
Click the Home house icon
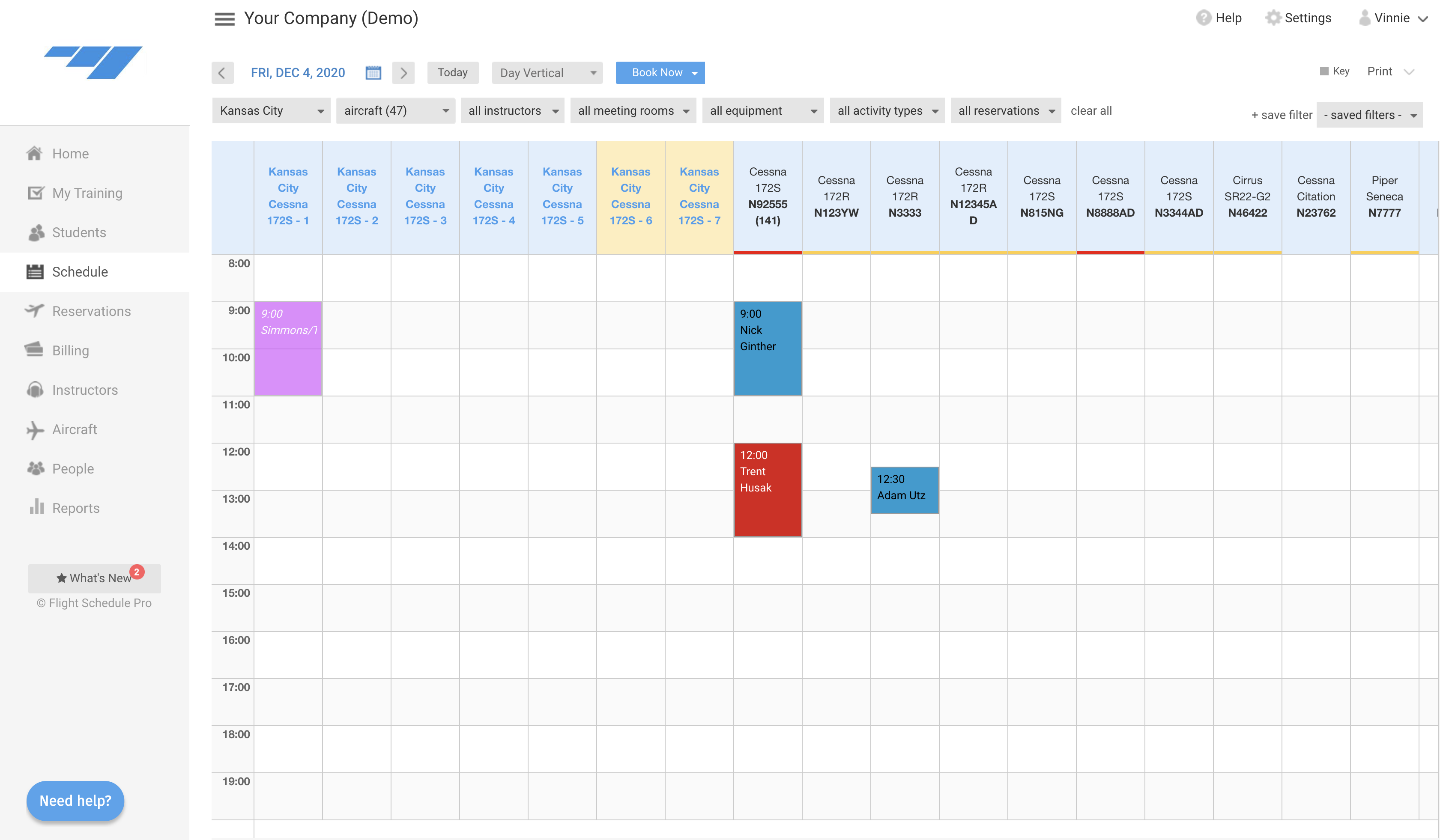[x=34, y=153]
